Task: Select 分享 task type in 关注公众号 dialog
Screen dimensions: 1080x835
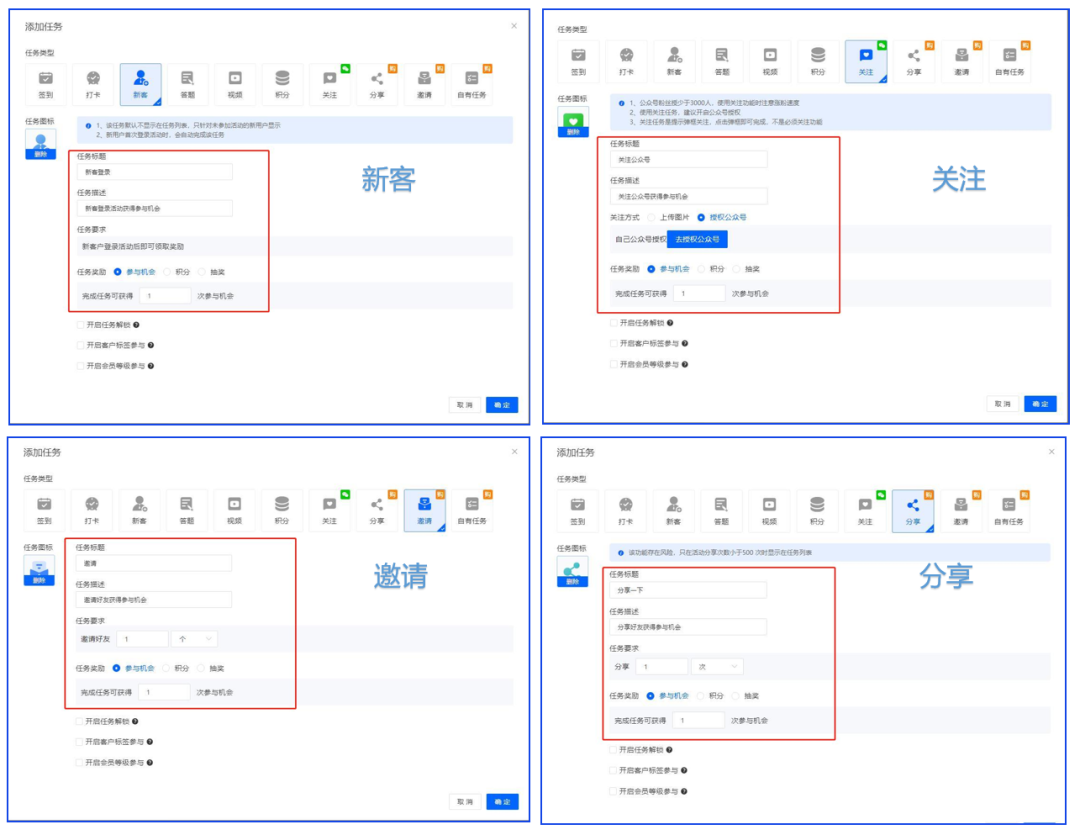Action: click(x=913, y=61)
